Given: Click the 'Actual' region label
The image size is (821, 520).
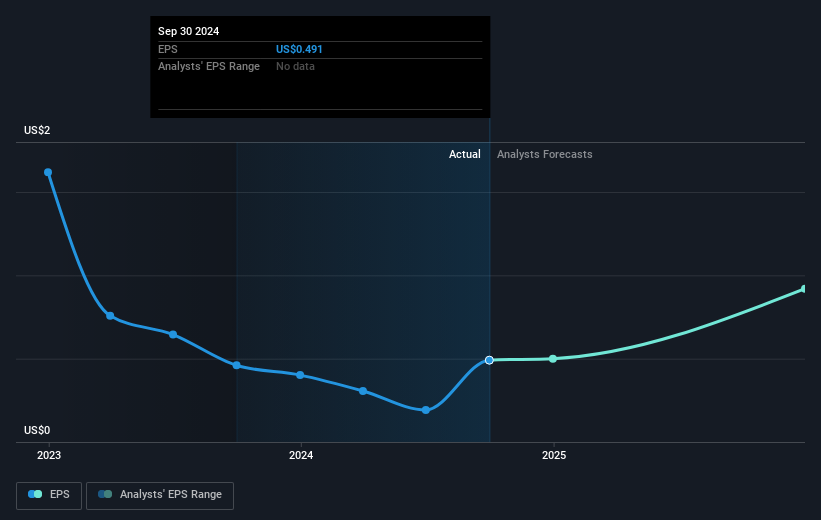Looking at the screenshot, I should pos(464,154).
